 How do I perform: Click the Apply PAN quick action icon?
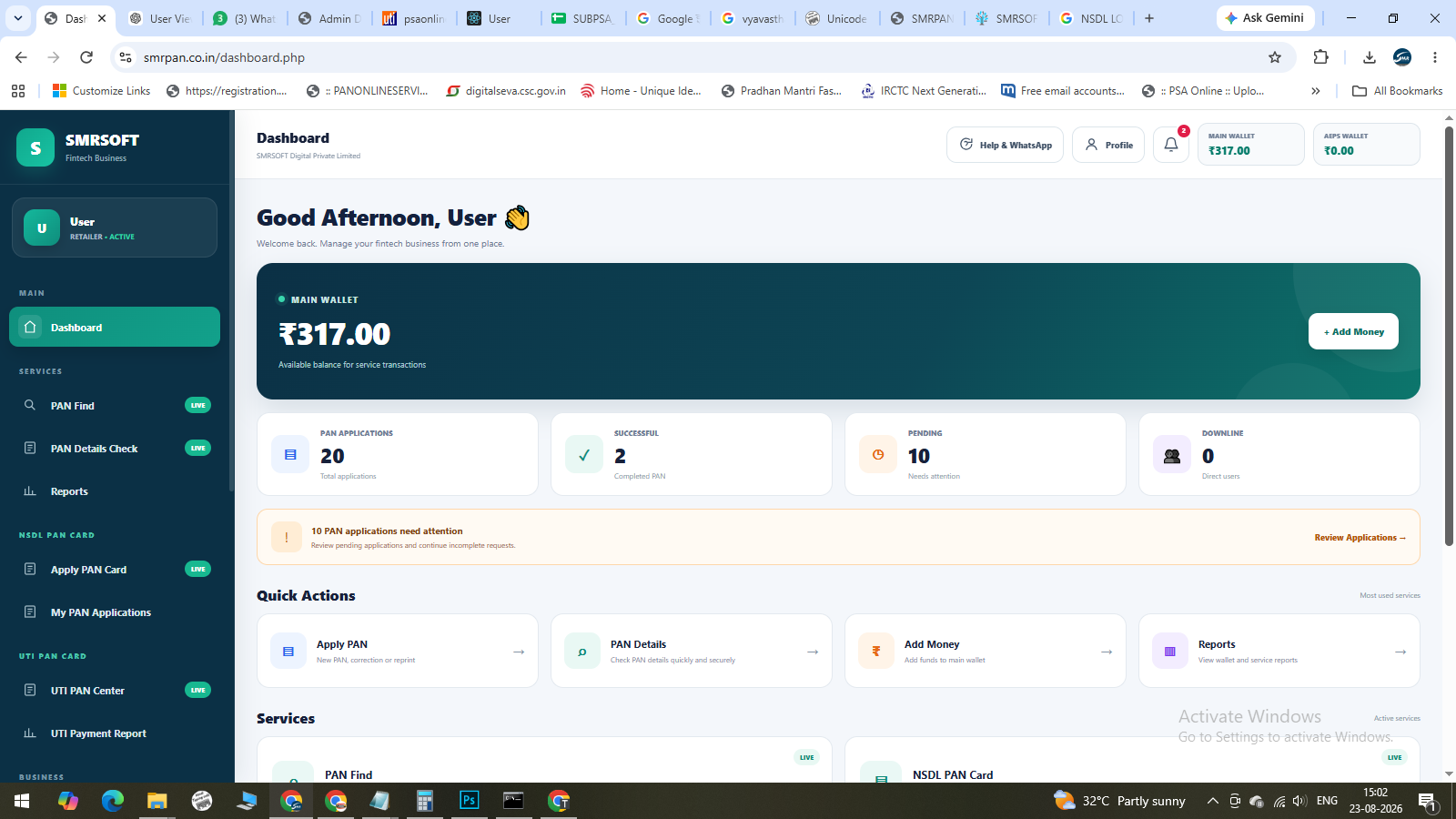click(x=288, y=651)
